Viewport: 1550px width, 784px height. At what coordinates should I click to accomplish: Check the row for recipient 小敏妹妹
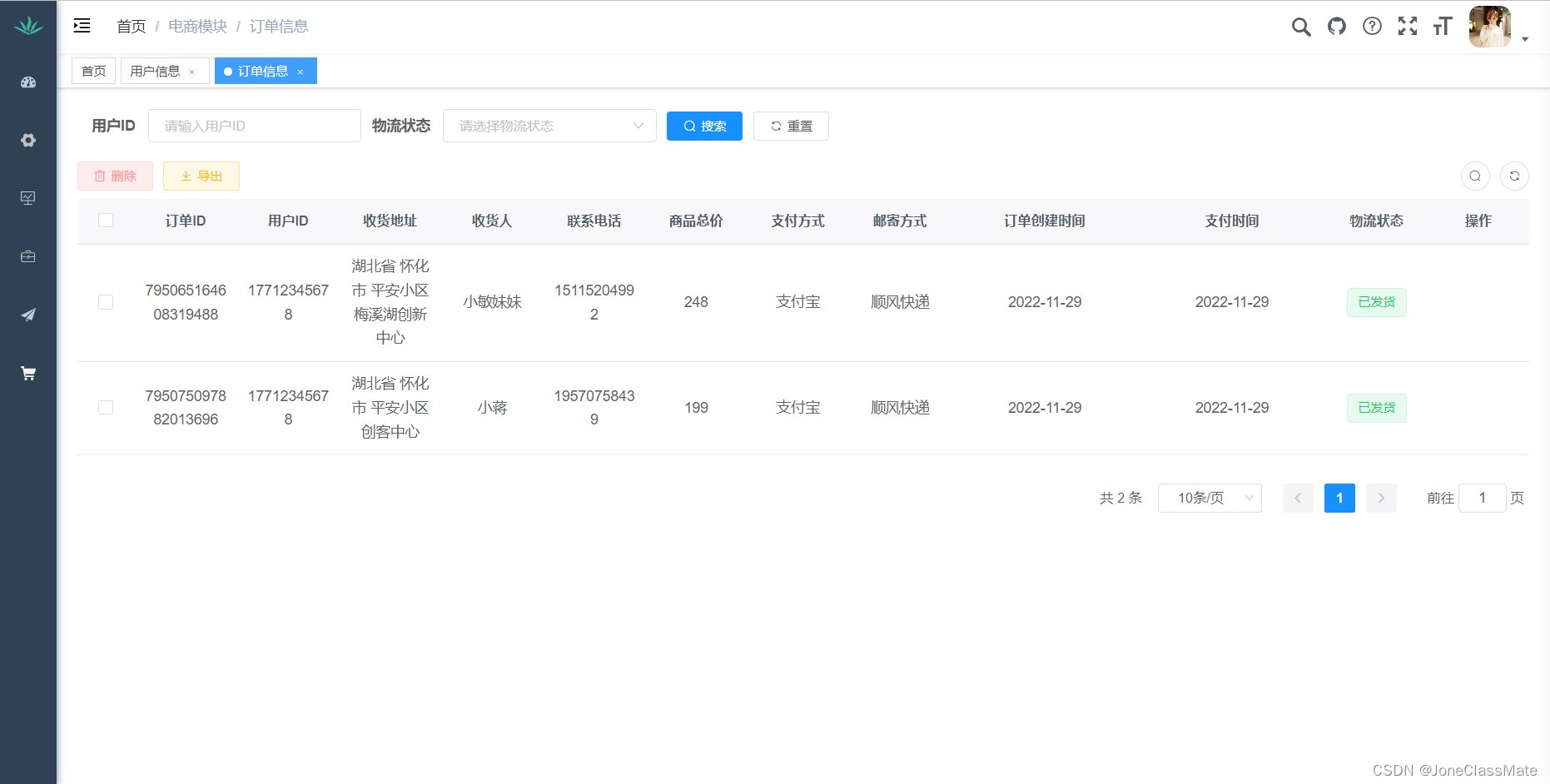tap(106, 302)
